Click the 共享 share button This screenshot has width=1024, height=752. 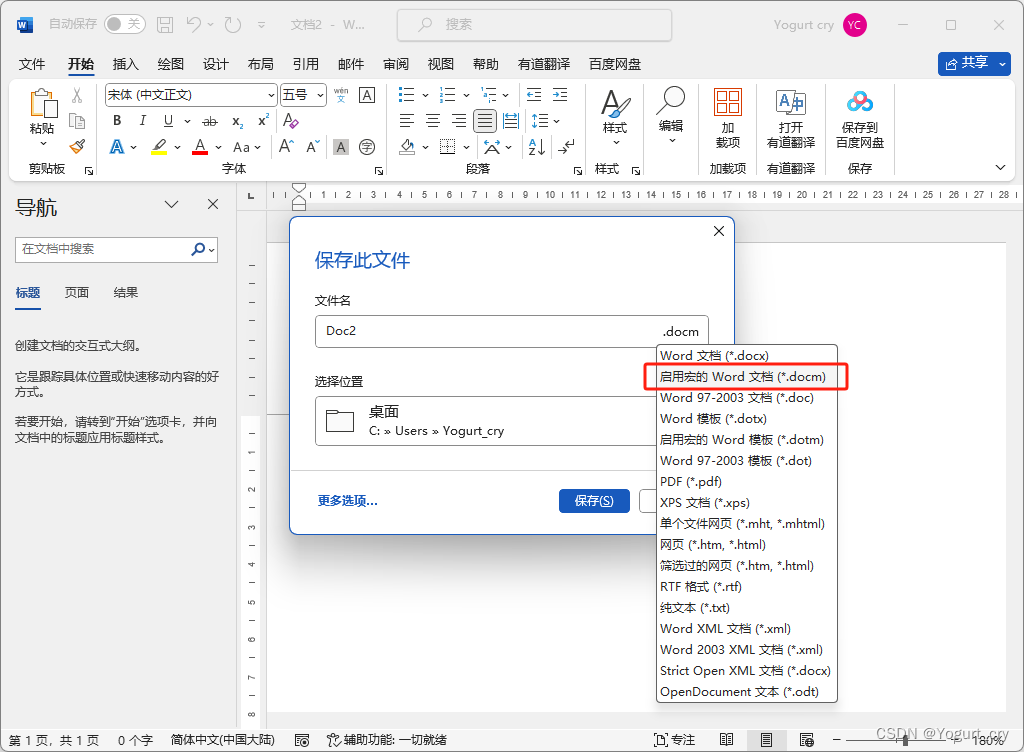pos(974,63)
